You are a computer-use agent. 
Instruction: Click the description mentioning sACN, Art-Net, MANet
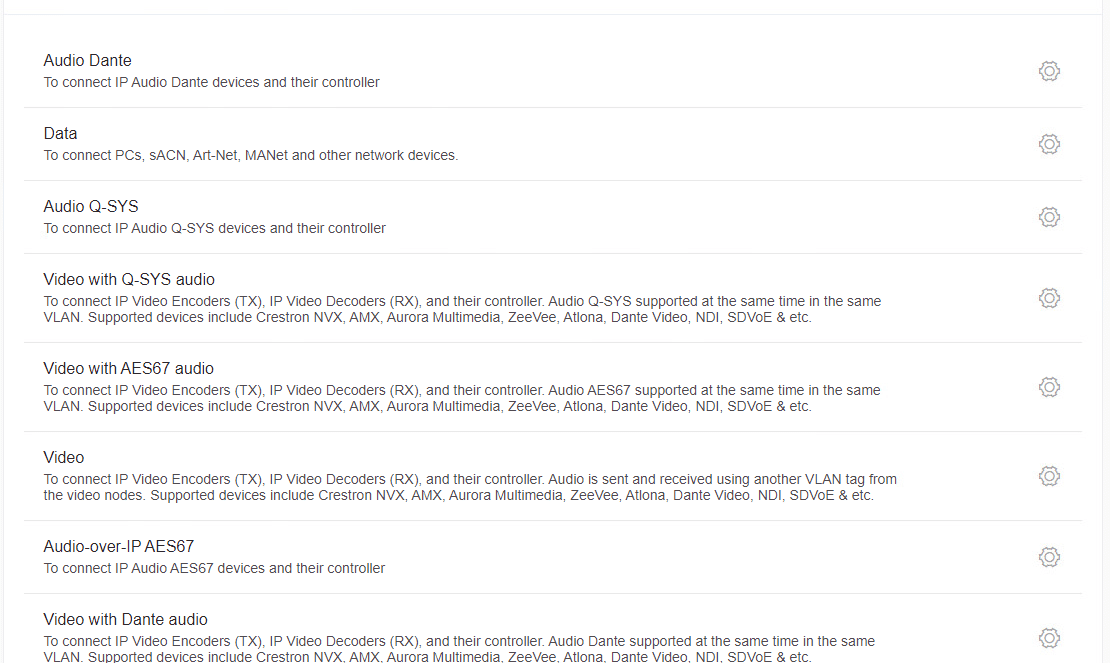251,155
